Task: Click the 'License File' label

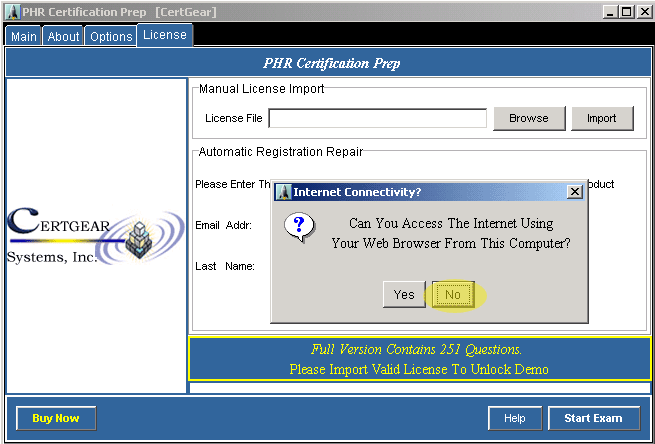Action: [x=234, y=119]
